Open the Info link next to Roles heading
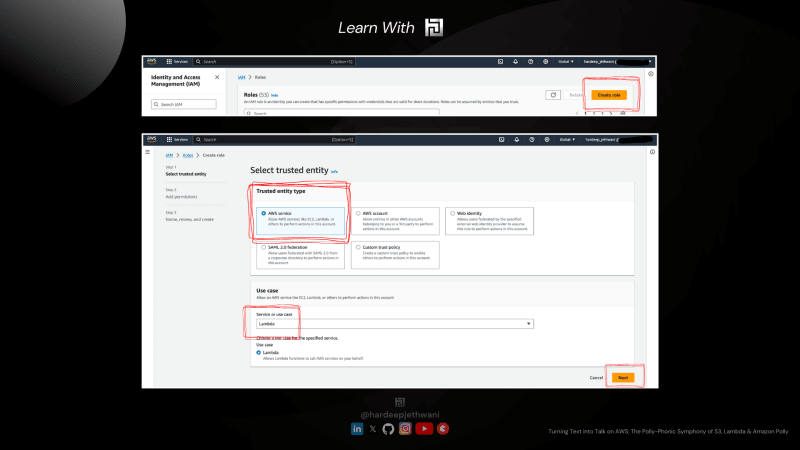 click(x=274, y=95)
